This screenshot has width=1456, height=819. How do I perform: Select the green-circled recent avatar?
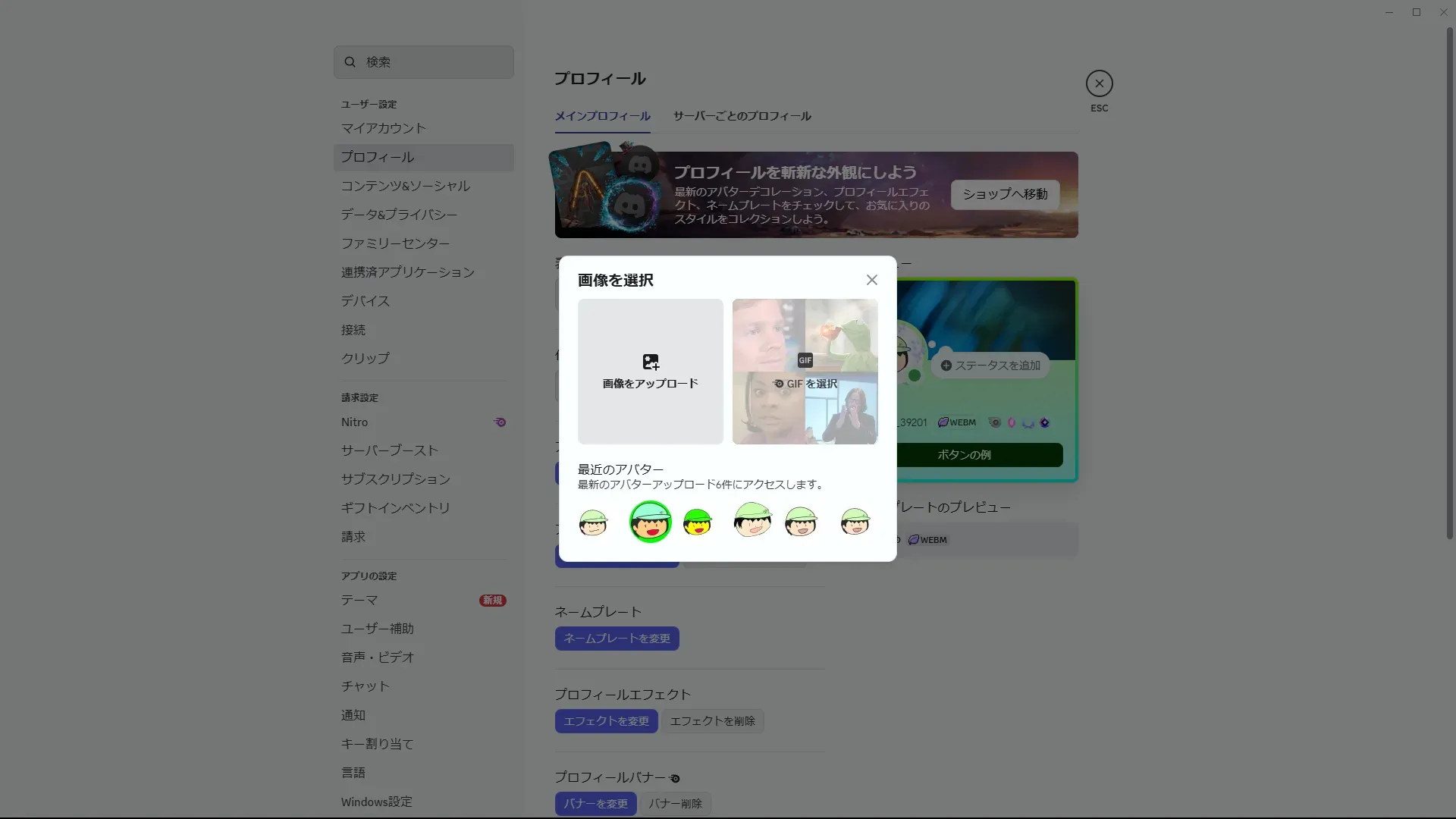click(650, 522)
